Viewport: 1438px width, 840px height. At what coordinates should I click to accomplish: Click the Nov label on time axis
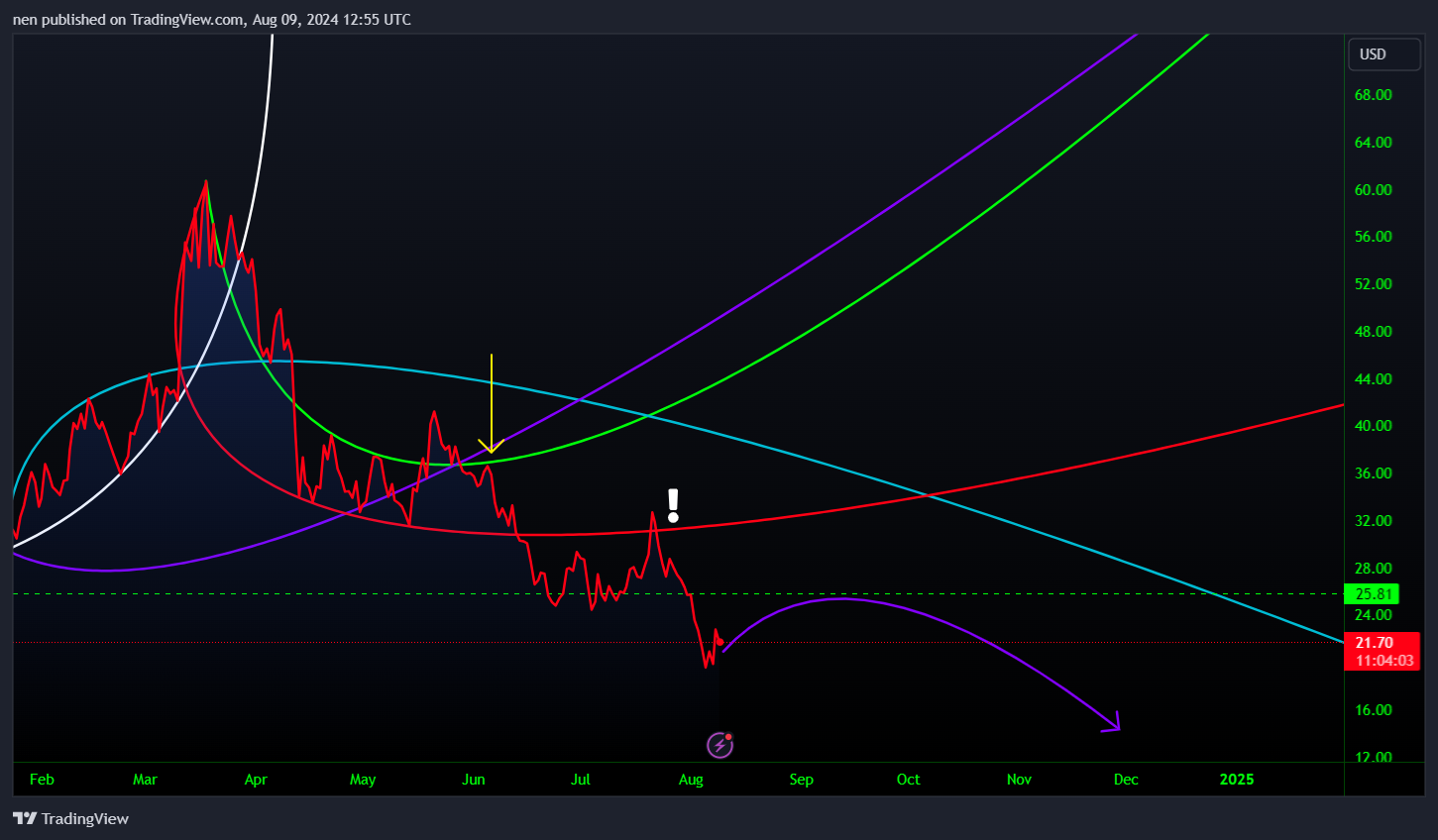click(1019, 780)
